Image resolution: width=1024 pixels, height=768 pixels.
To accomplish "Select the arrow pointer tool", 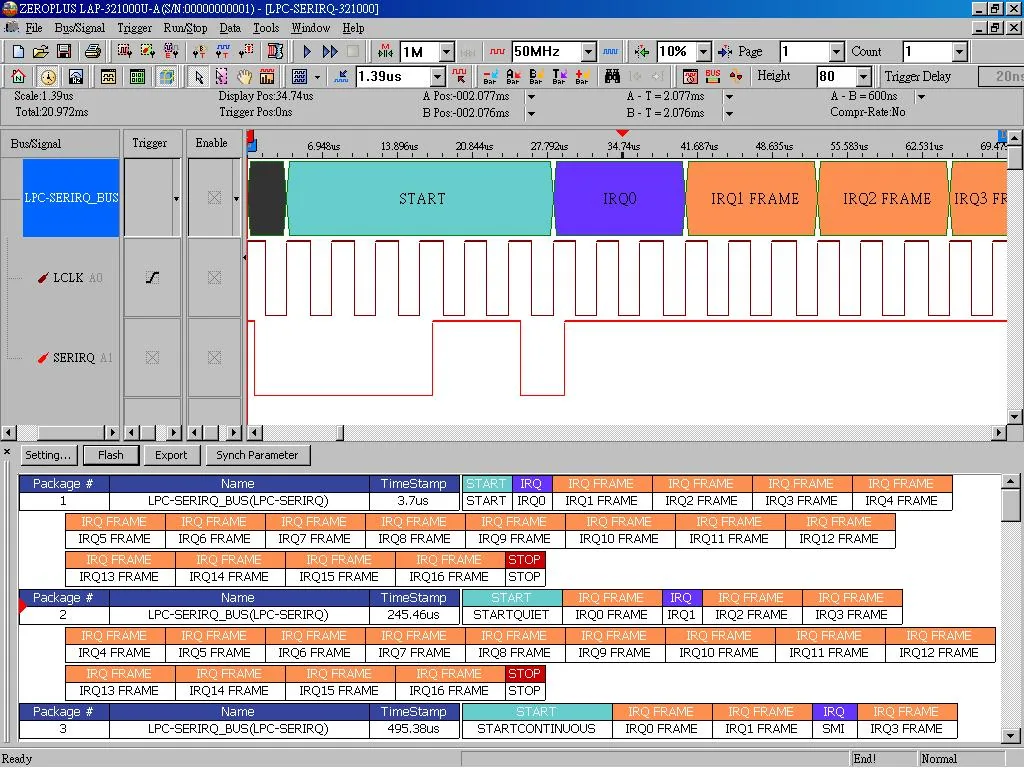I will tap(199, 76).
